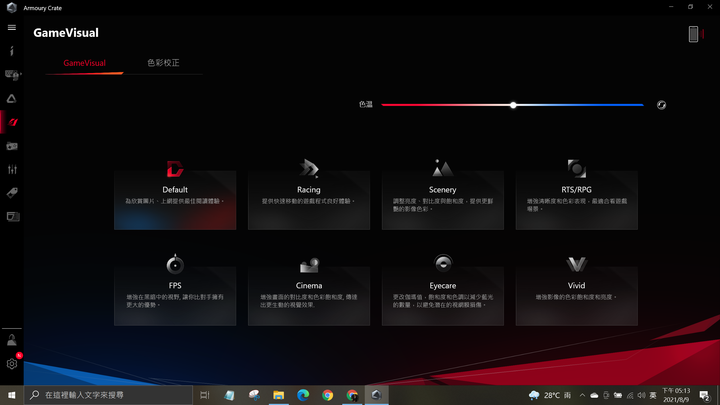Screen dimensions: 720x405
Task: Open Task View on the taskbar
Action: 205,395
